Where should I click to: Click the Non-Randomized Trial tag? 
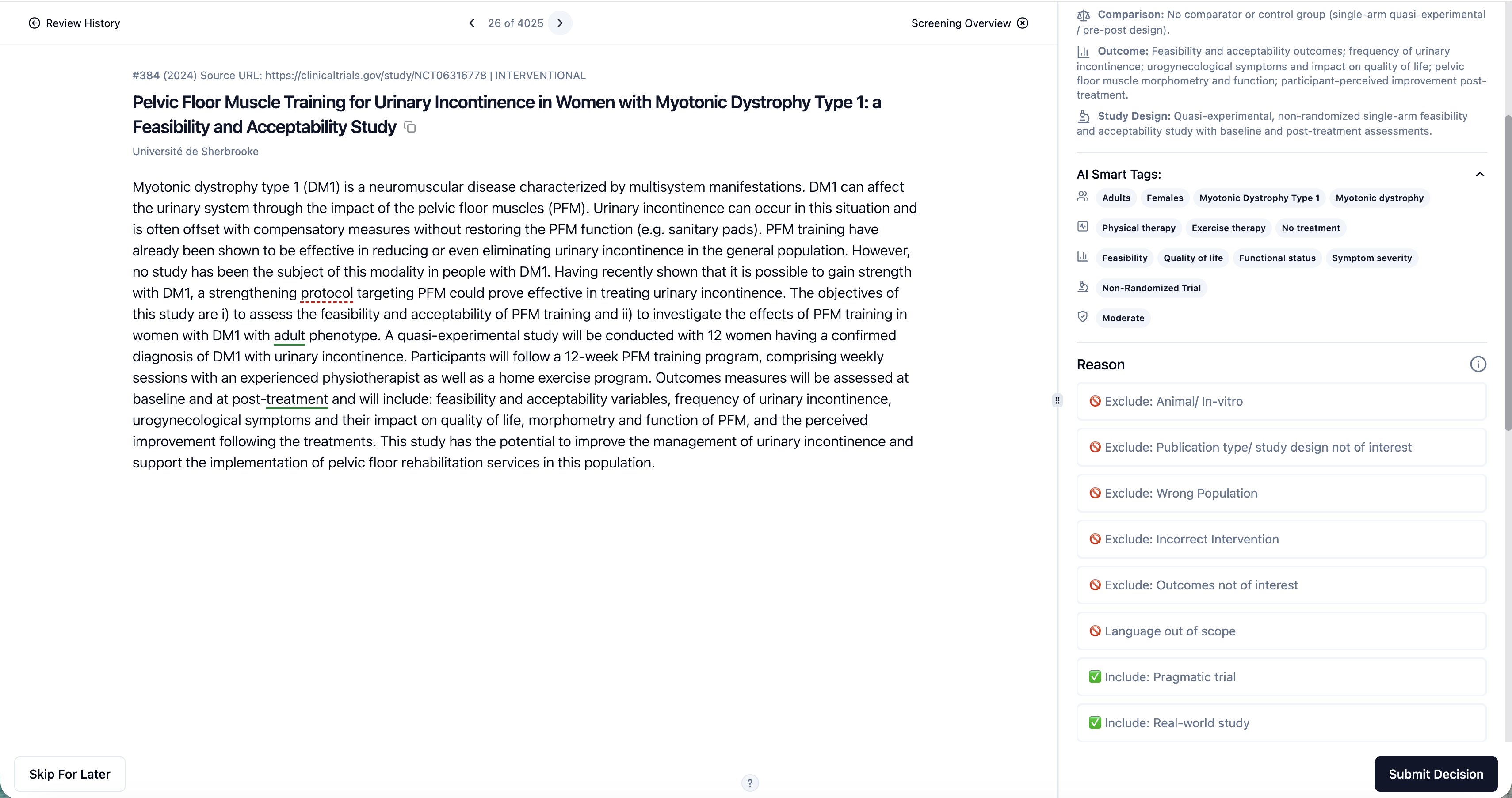click(x=1151, y=288)
